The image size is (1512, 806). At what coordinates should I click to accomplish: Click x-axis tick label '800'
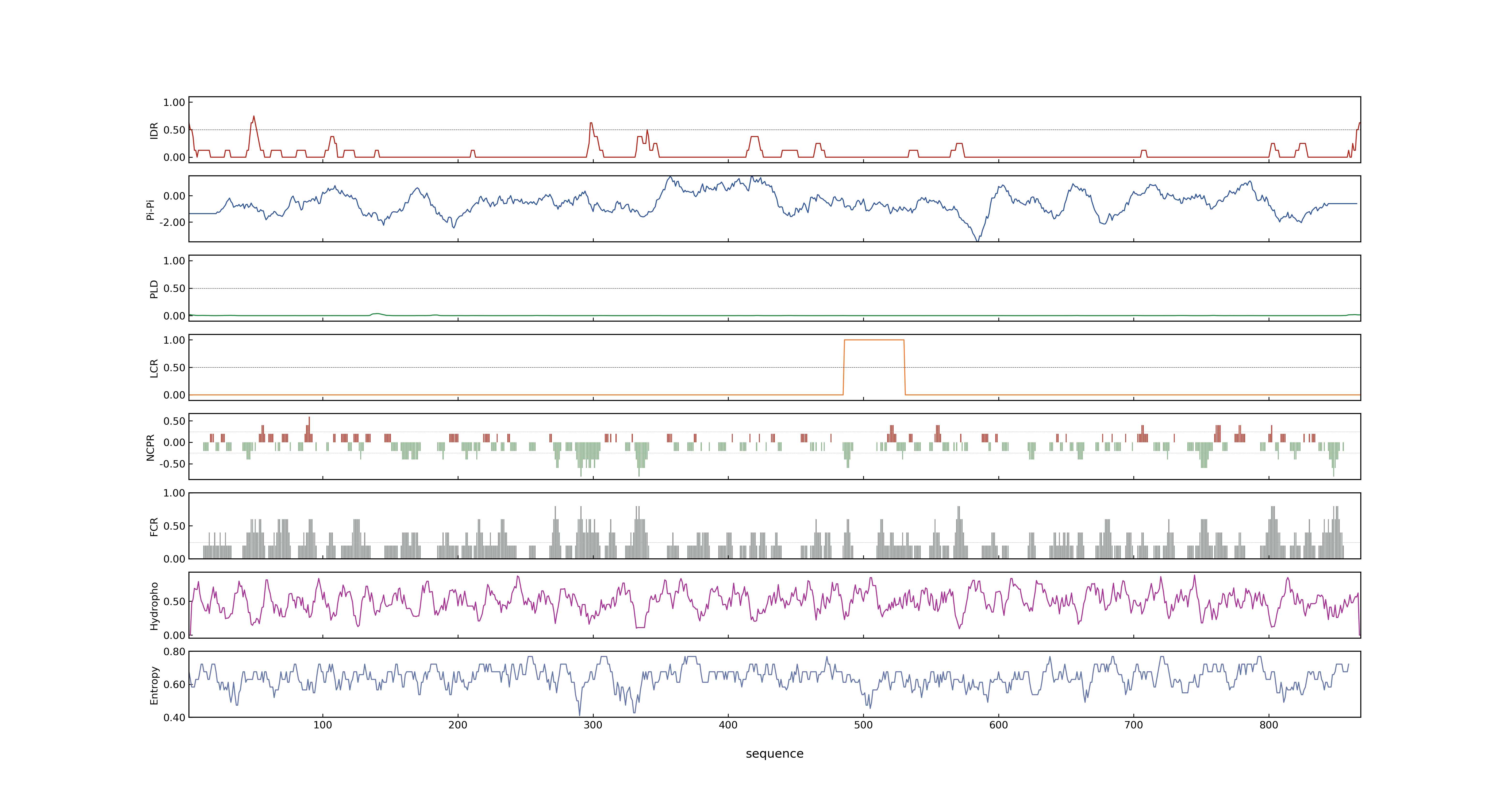point(1269,725)
